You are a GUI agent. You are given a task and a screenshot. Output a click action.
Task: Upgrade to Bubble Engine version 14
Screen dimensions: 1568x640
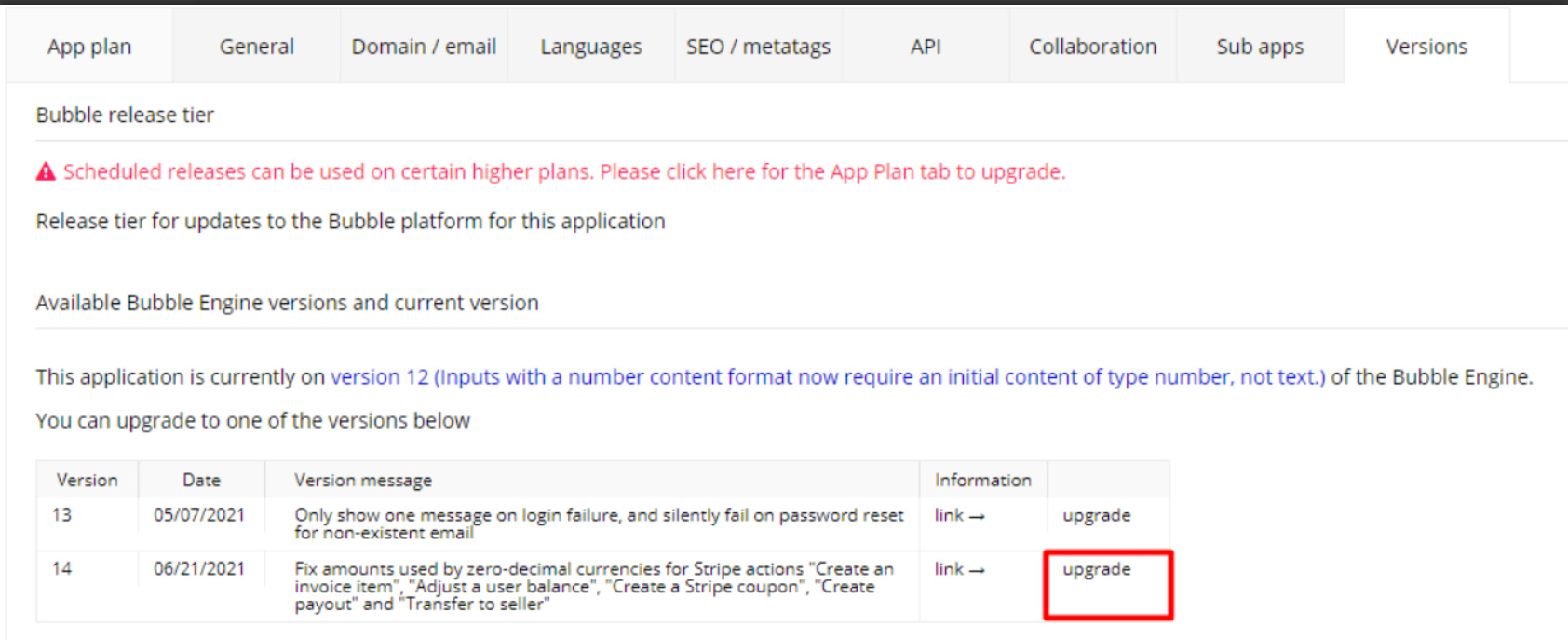coord(1097,569)
